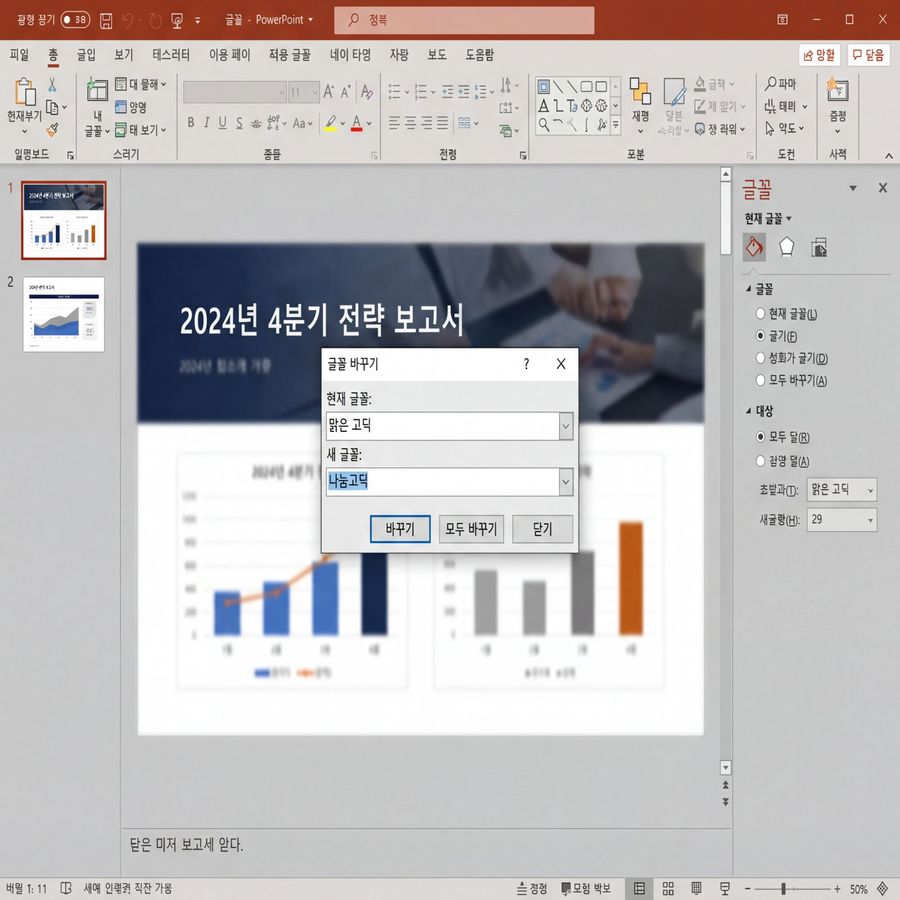Open the 현재 글꼴 dropdown in dialog
Viewport: 900px width, 900px height.
coord(565,426)
